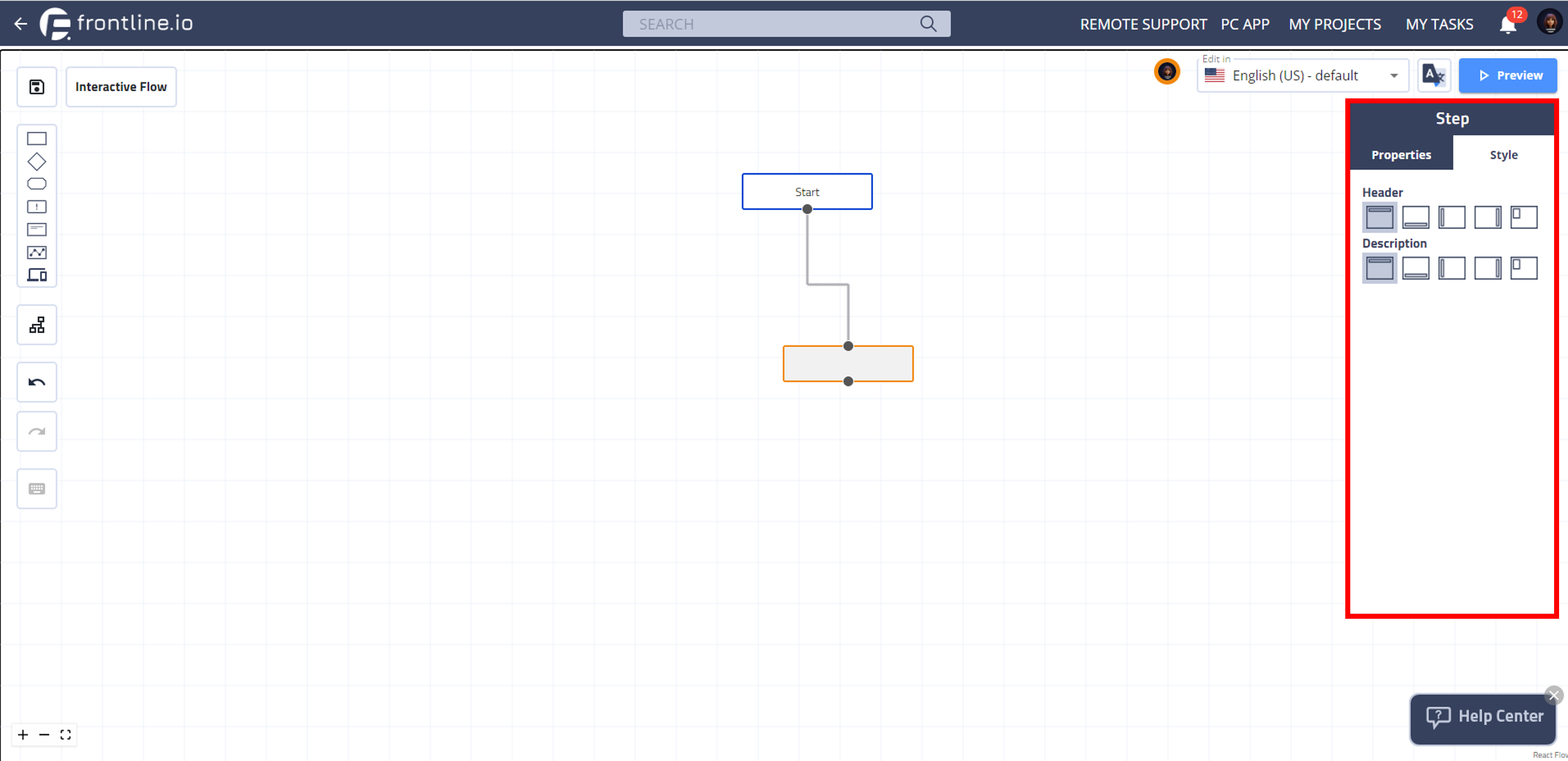Viewport: 1568px width, 761px height.
Task: Switch to the Style tab
Action: coord(1503,155)
